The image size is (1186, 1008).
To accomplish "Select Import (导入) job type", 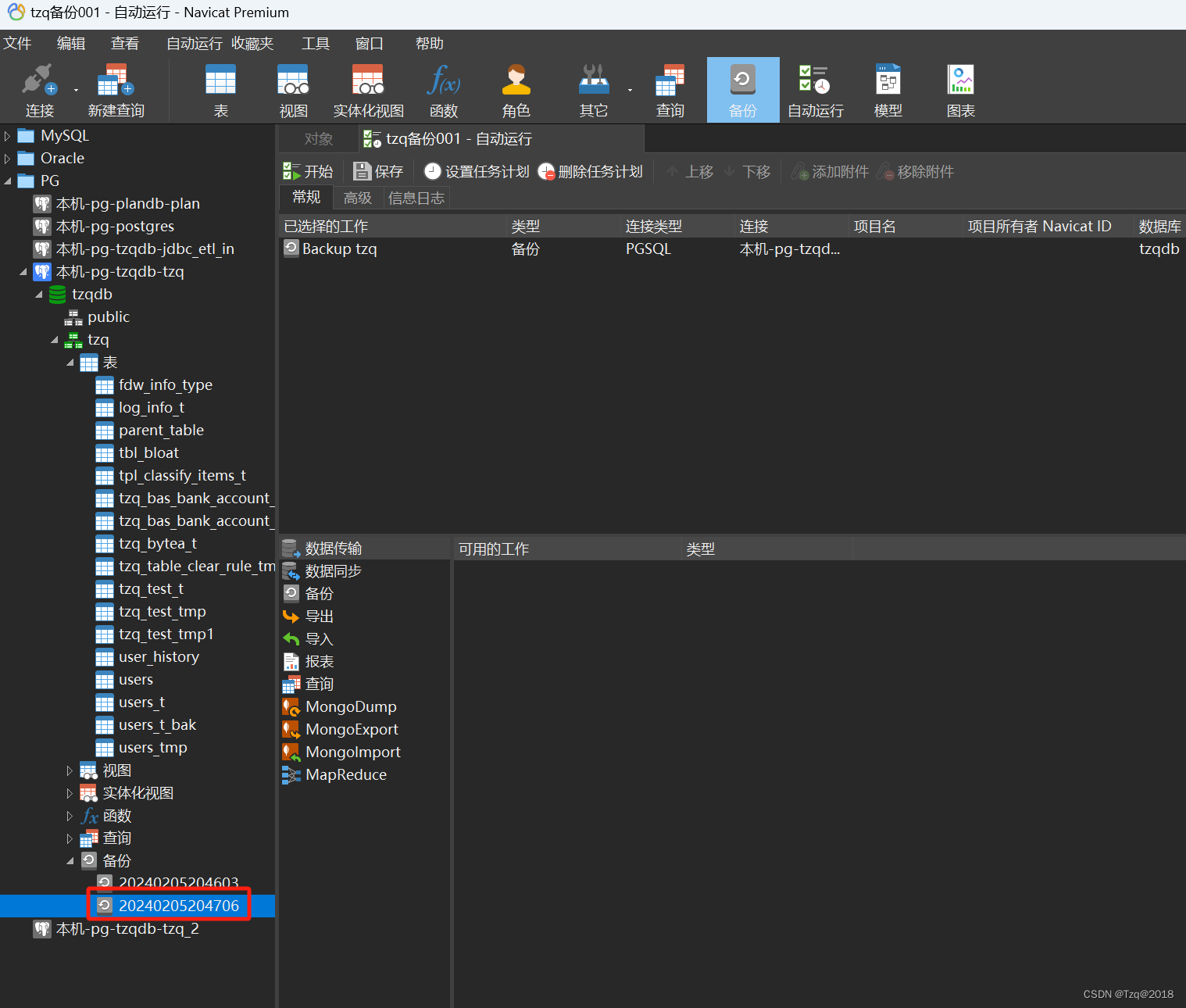I will 309,639.
